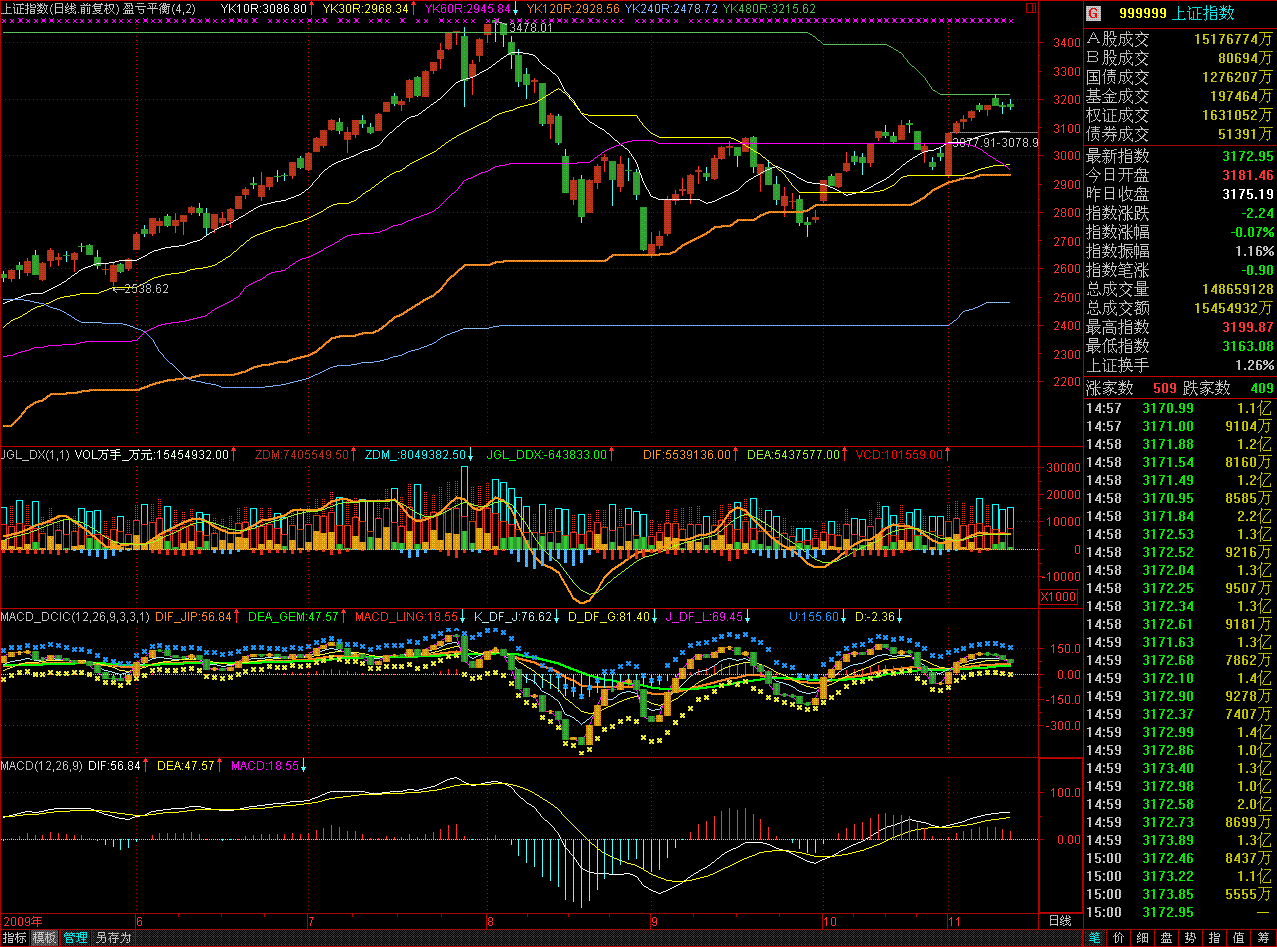Jump to month 6 on the timeline
The height and width of the screenshot is (947, 1277).
coord(139,921)
